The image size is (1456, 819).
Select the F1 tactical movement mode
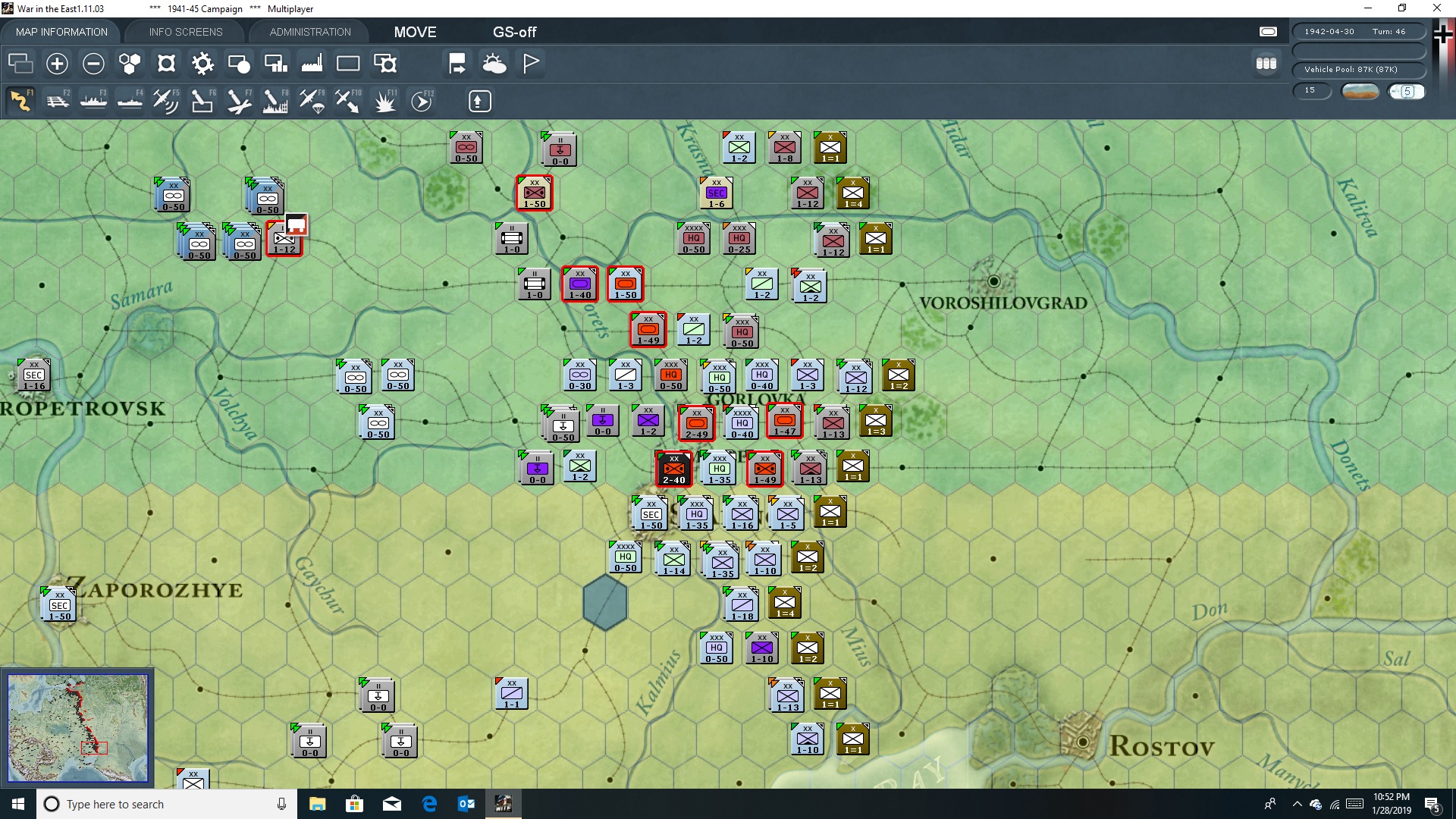(20, 101)
